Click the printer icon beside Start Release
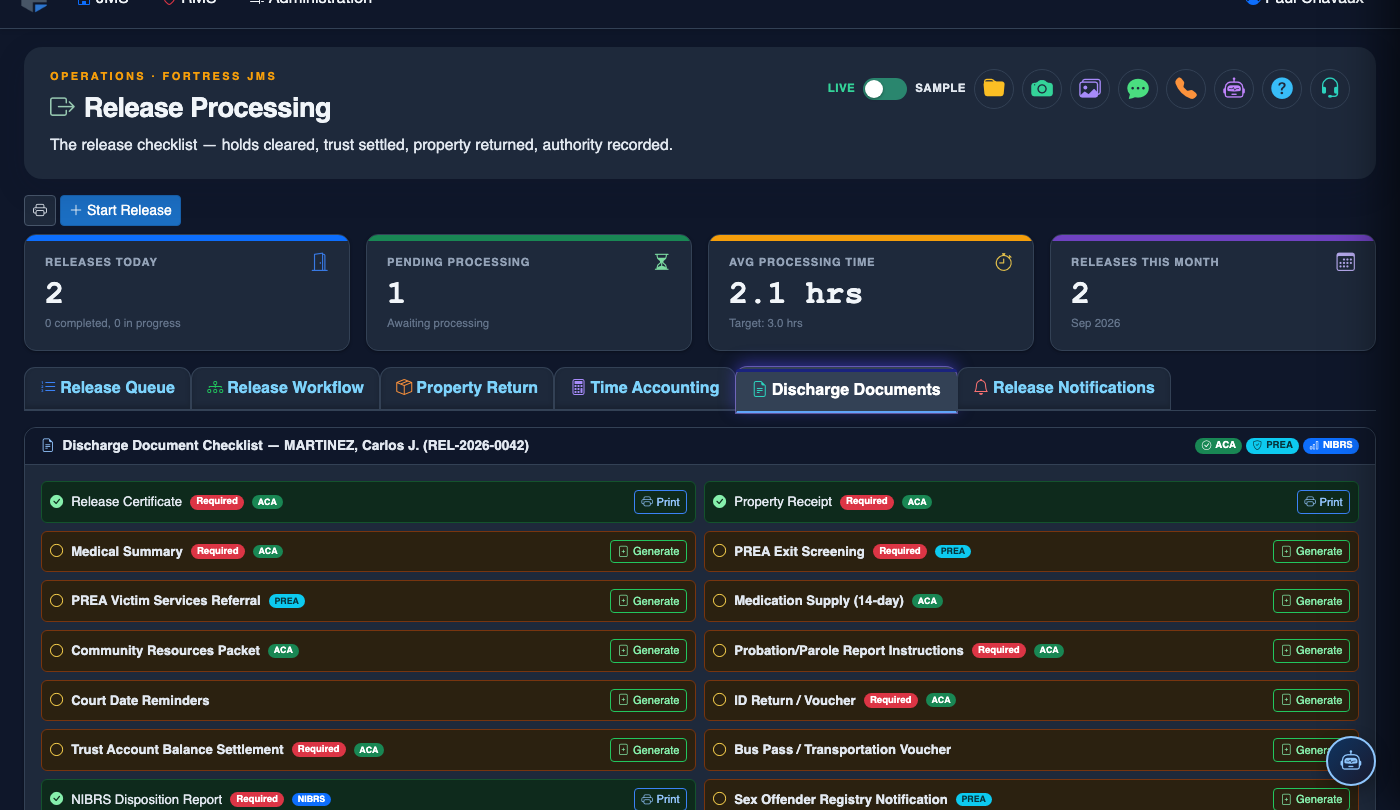This screenshot has height=810, width=1400. tap(40, 210)
